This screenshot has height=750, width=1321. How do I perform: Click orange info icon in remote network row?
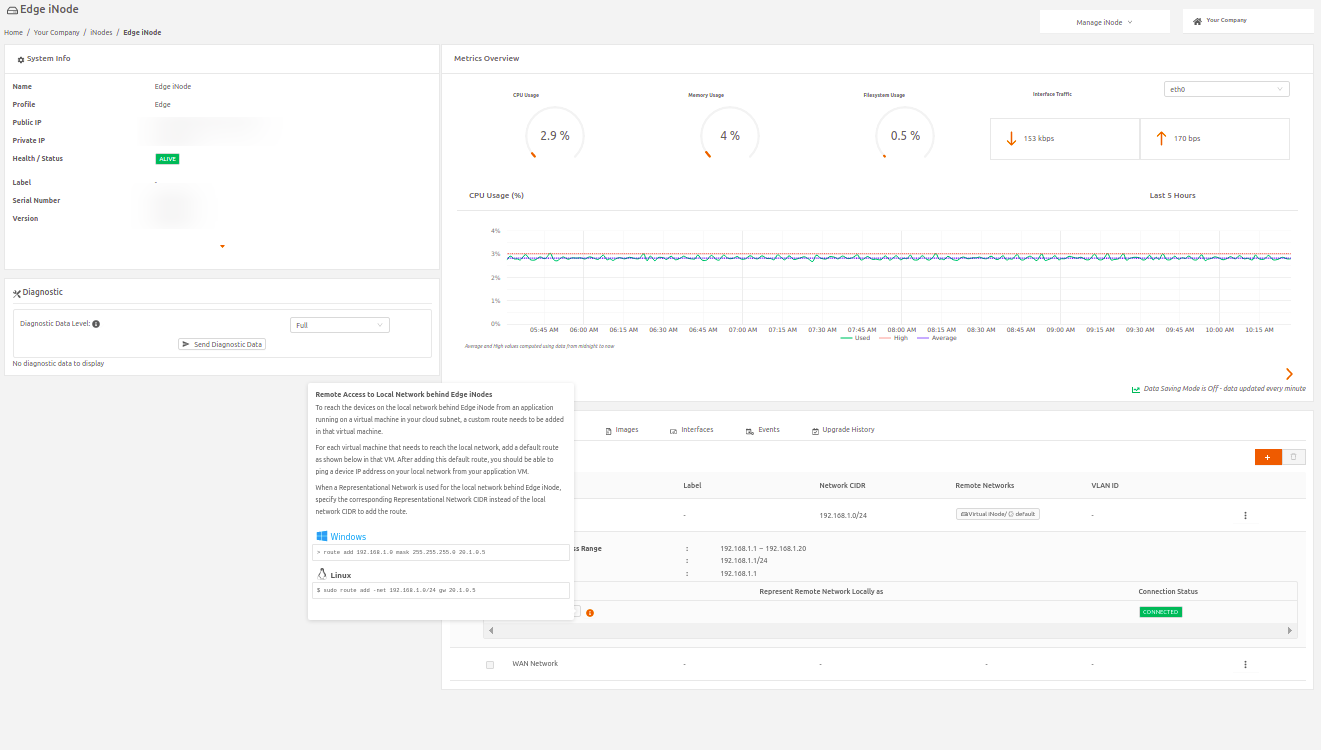click(590, 612)
